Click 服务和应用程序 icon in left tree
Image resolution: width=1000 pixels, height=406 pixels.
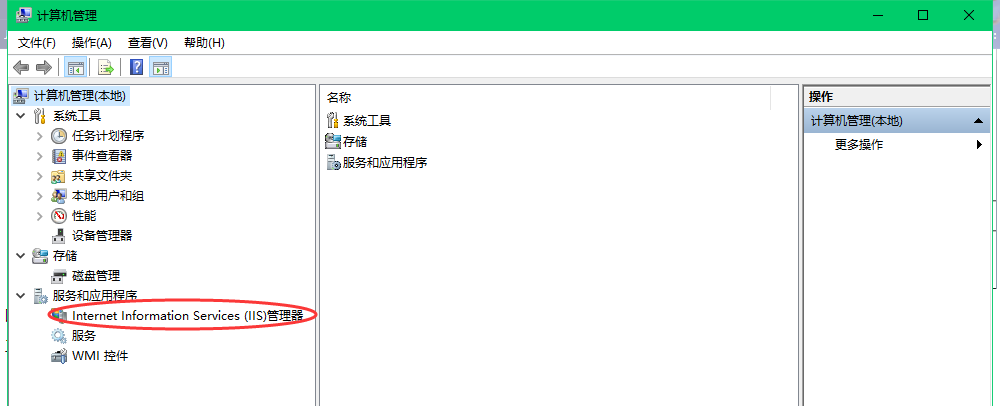pyautogui.click(x=40, y=296)
